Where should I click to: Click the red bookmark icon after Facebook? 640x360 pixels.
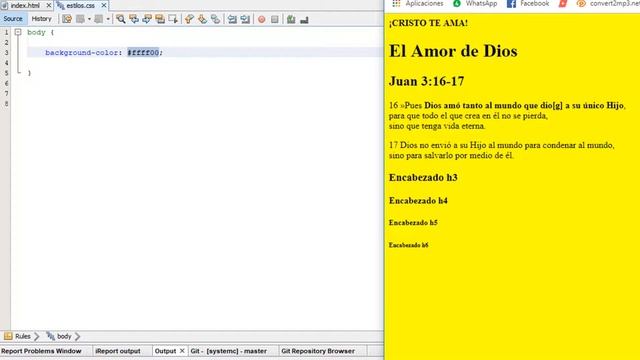(x=563, y=4)
